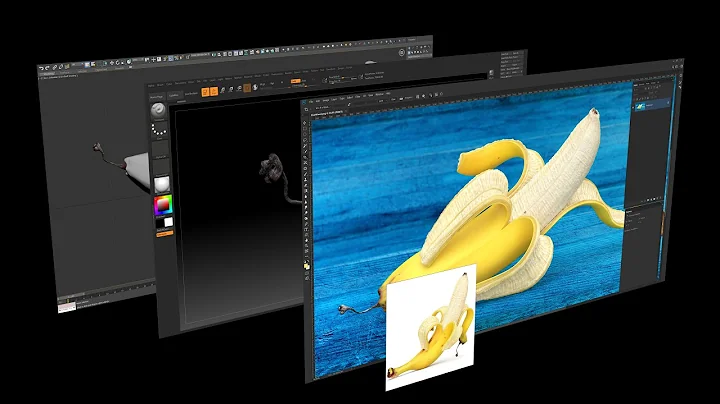Screen dimensions: 720x404
Task: Click orange button below ZBrush color swatches
Action: tap(164, 234)
